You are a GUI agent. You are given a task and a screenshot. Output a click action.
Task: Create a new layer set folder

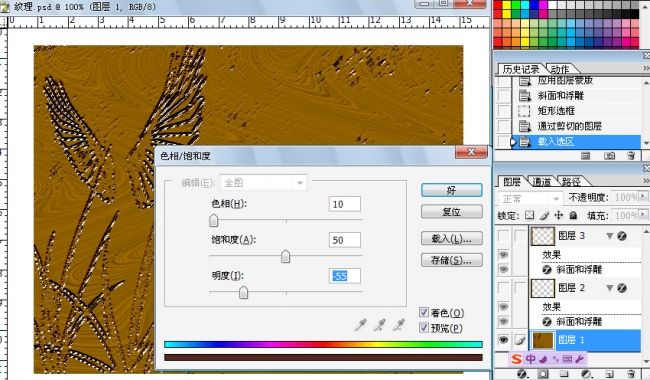564,374
